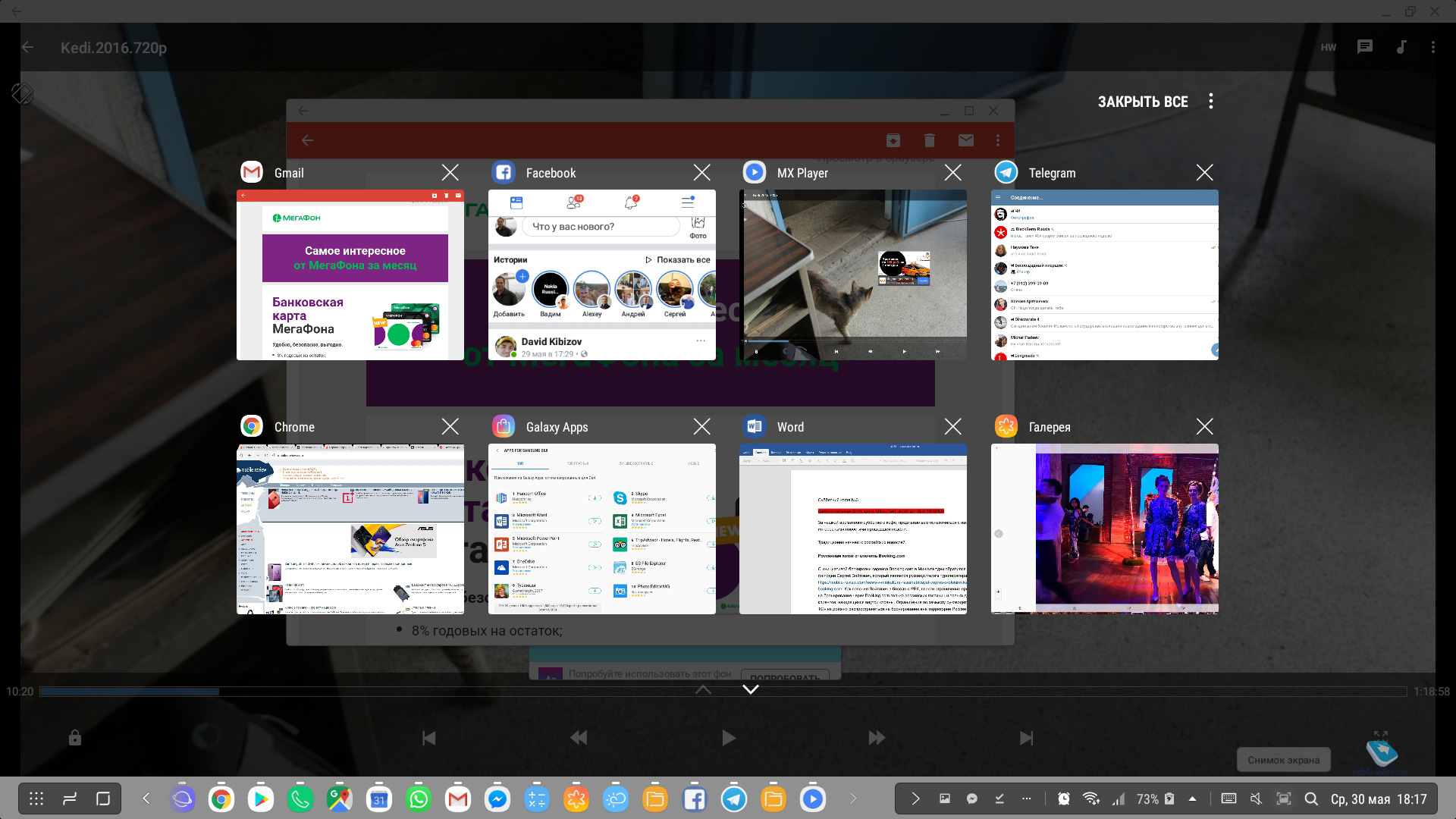
Task: Close the Chrome recent app card
Action: tap(450, 426)
